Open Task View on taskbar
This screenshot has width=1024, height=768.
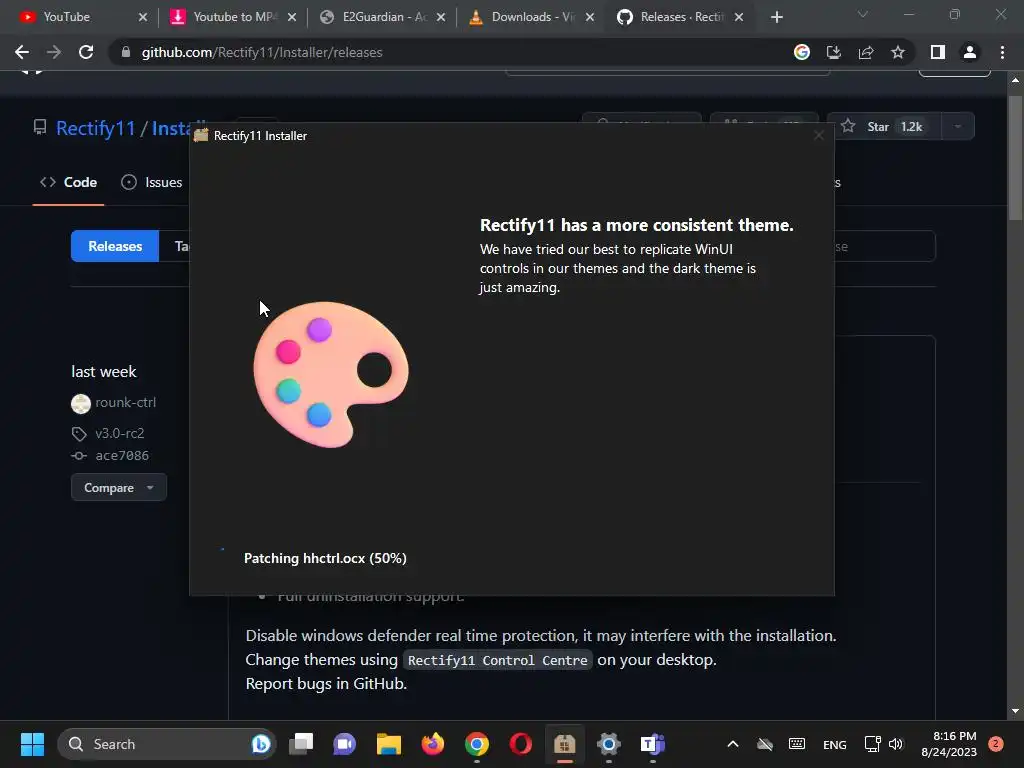coord(301,744)
